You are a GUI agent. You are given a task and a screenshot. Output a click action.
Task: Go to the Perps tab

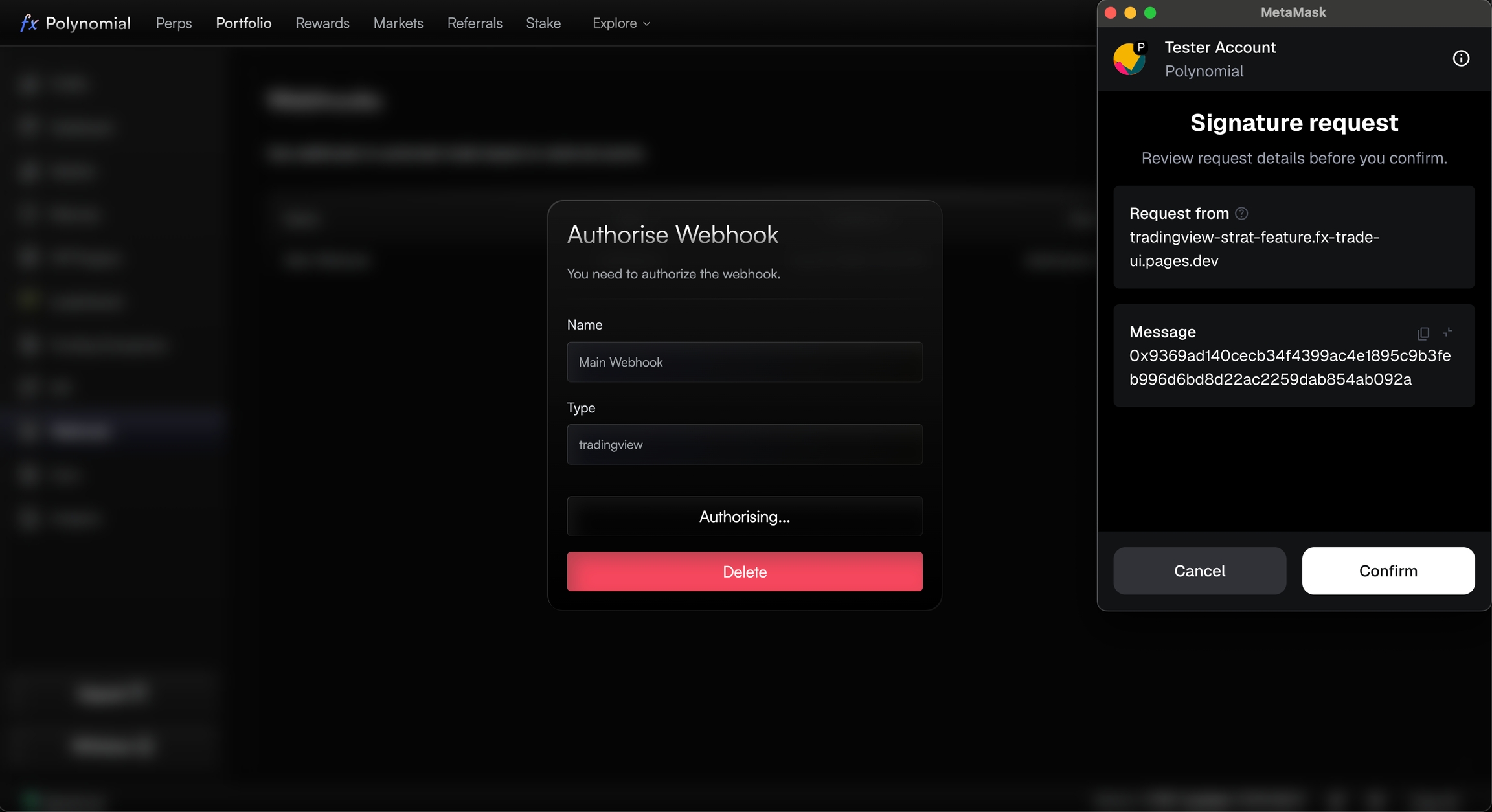point(174,23)
